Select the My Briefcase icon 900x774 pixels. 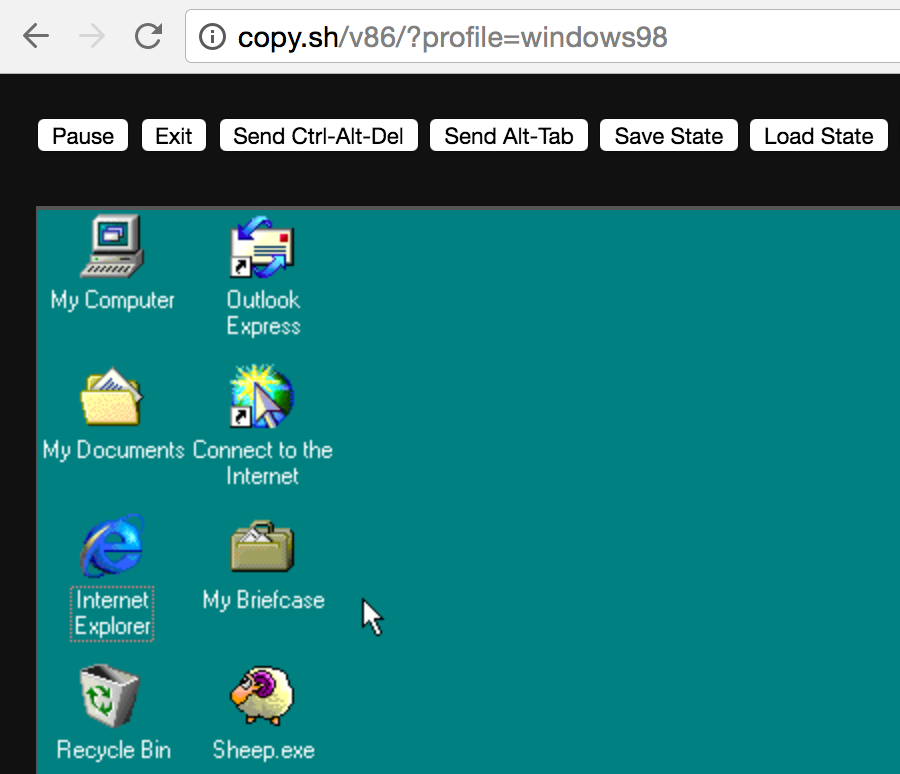(x=262, y=546)
